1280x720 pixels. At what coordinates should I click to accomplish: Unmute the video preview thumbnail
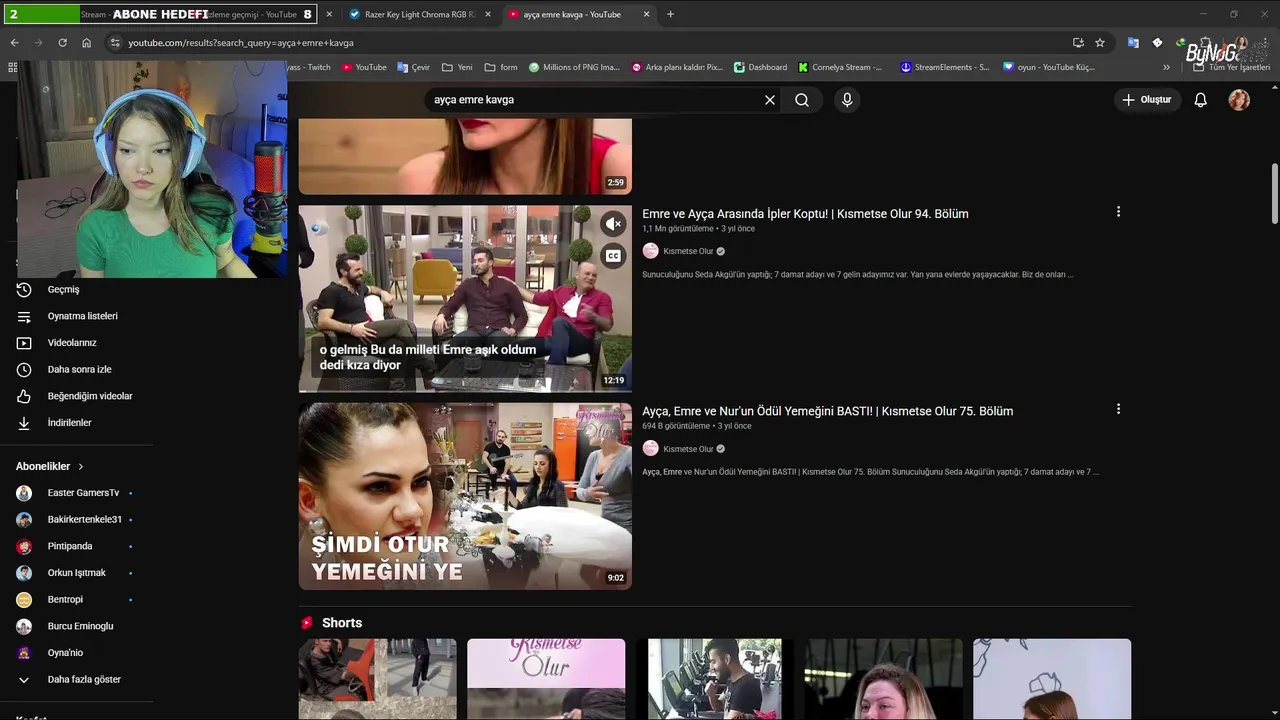pos(614,224)
